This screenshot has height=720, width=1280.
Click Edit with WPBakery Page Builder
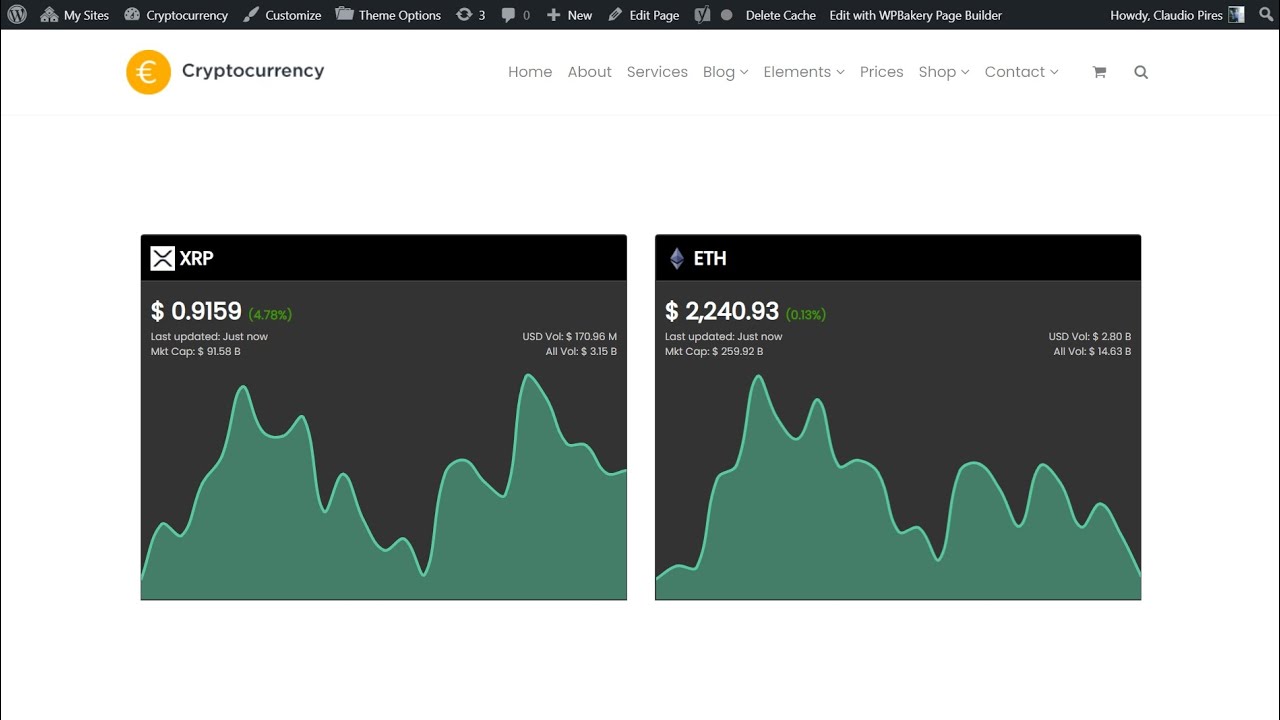click(x=915, y=15)
